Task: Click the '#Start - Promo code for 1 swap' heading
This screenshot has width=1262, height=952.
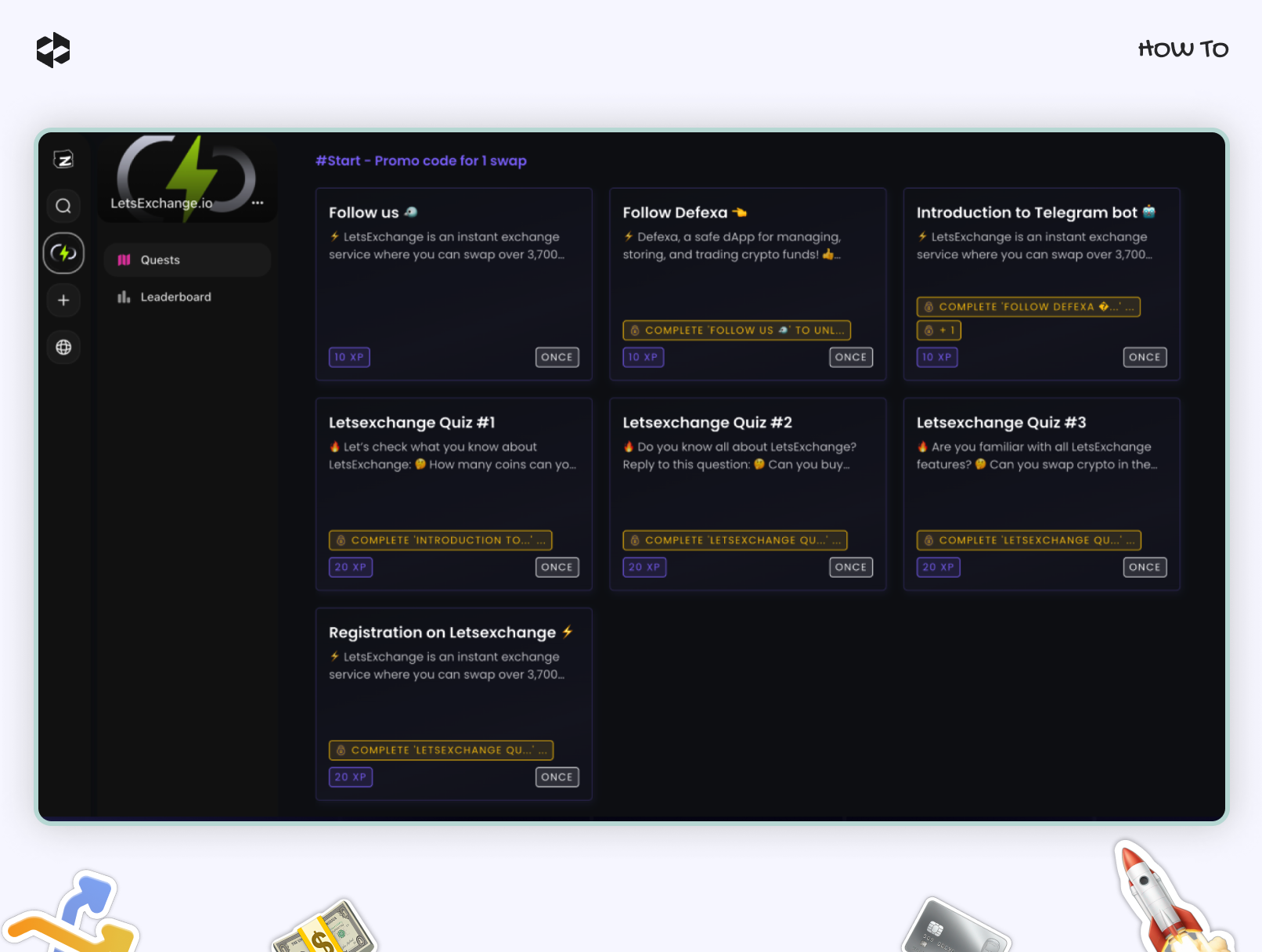Action: pyautogui.click(x=421, y=160)
